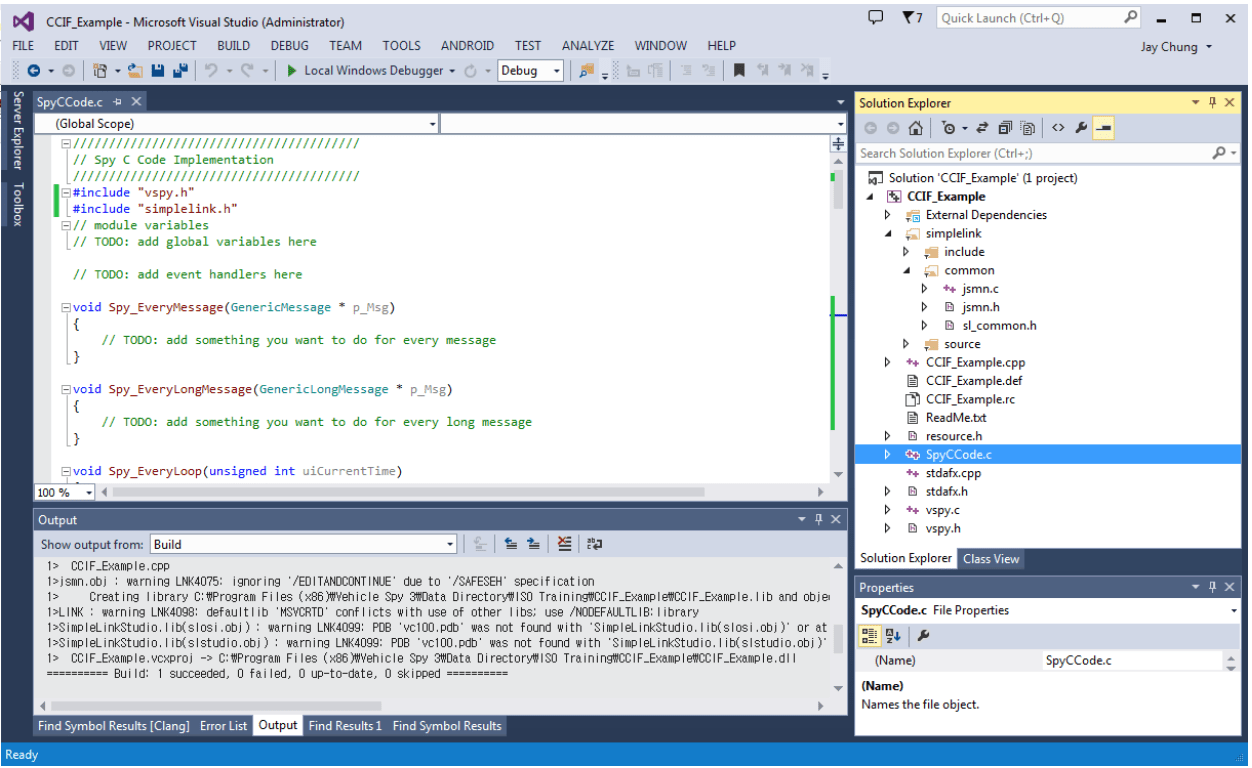Switch to the Class View tab

tap(991, 559)
